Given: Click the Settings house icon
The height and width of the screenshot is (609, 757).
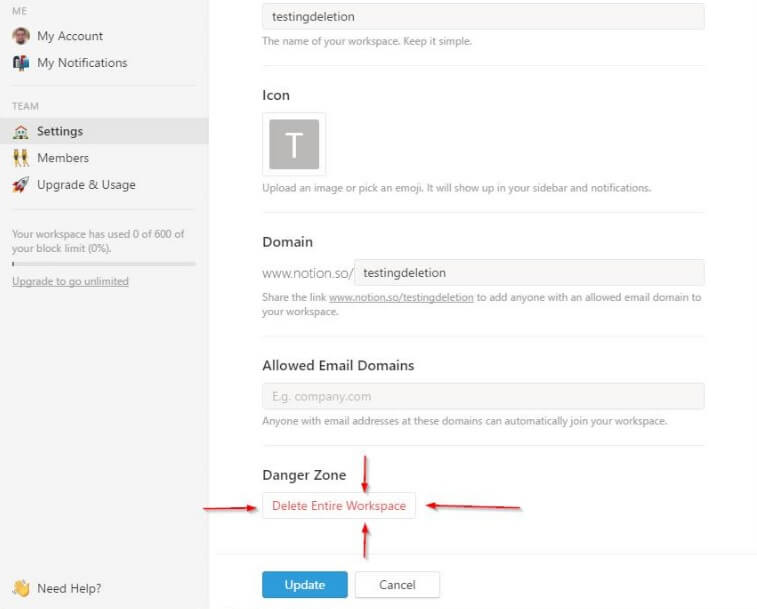Looking at the screenshot, I should [21, 131].
